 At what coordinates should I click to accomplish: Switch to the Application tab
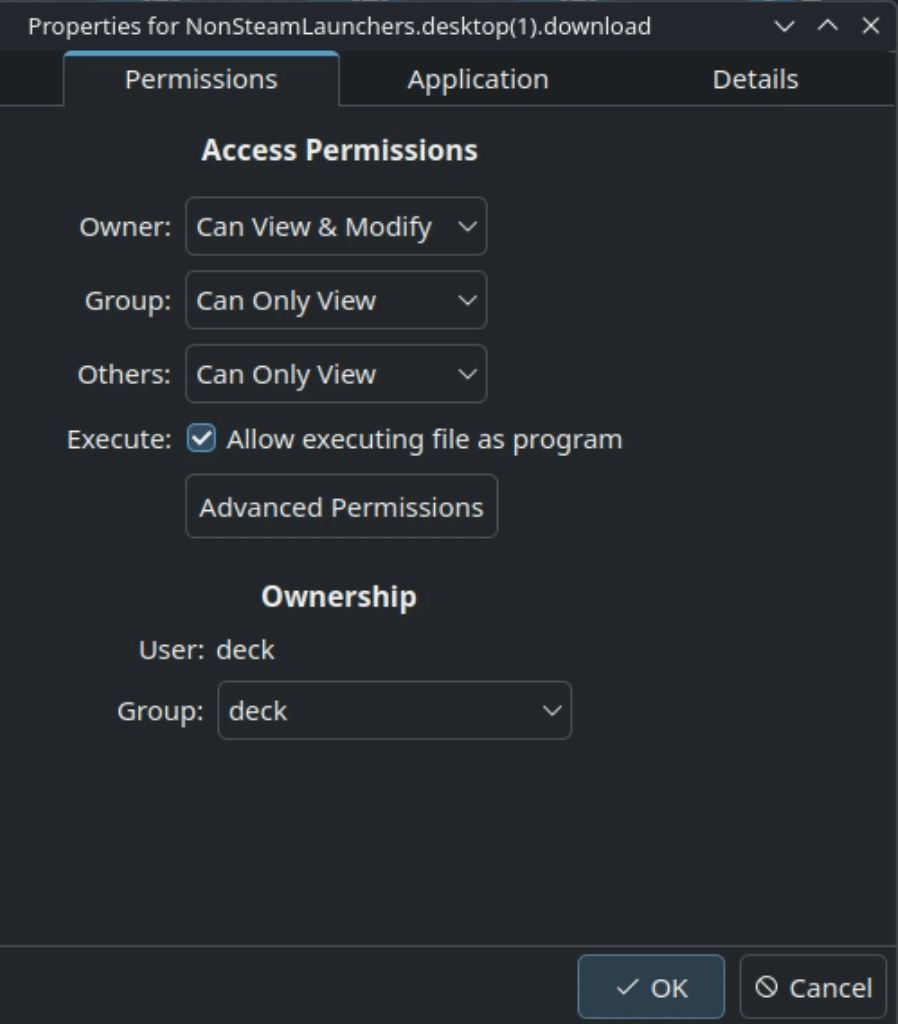pos(478,80)
